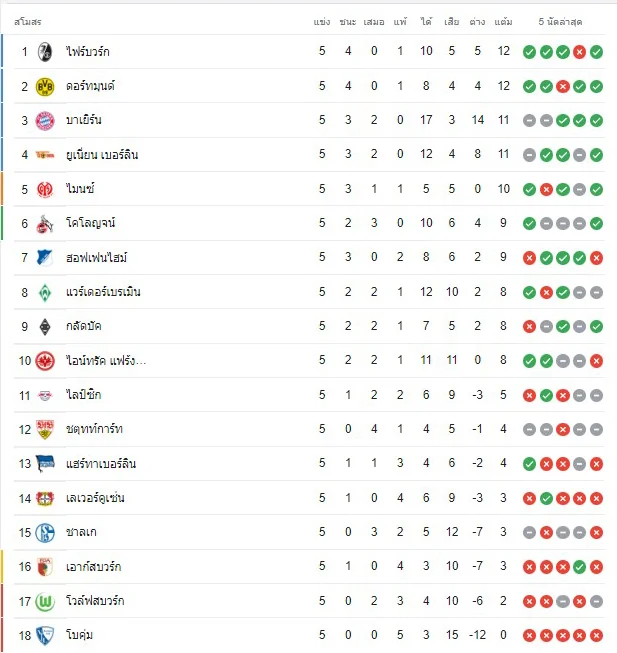Open the Wolfsburg green W logo
This screenshot has width=617, height=653.
pyautogui.click(x=45, y=602)
